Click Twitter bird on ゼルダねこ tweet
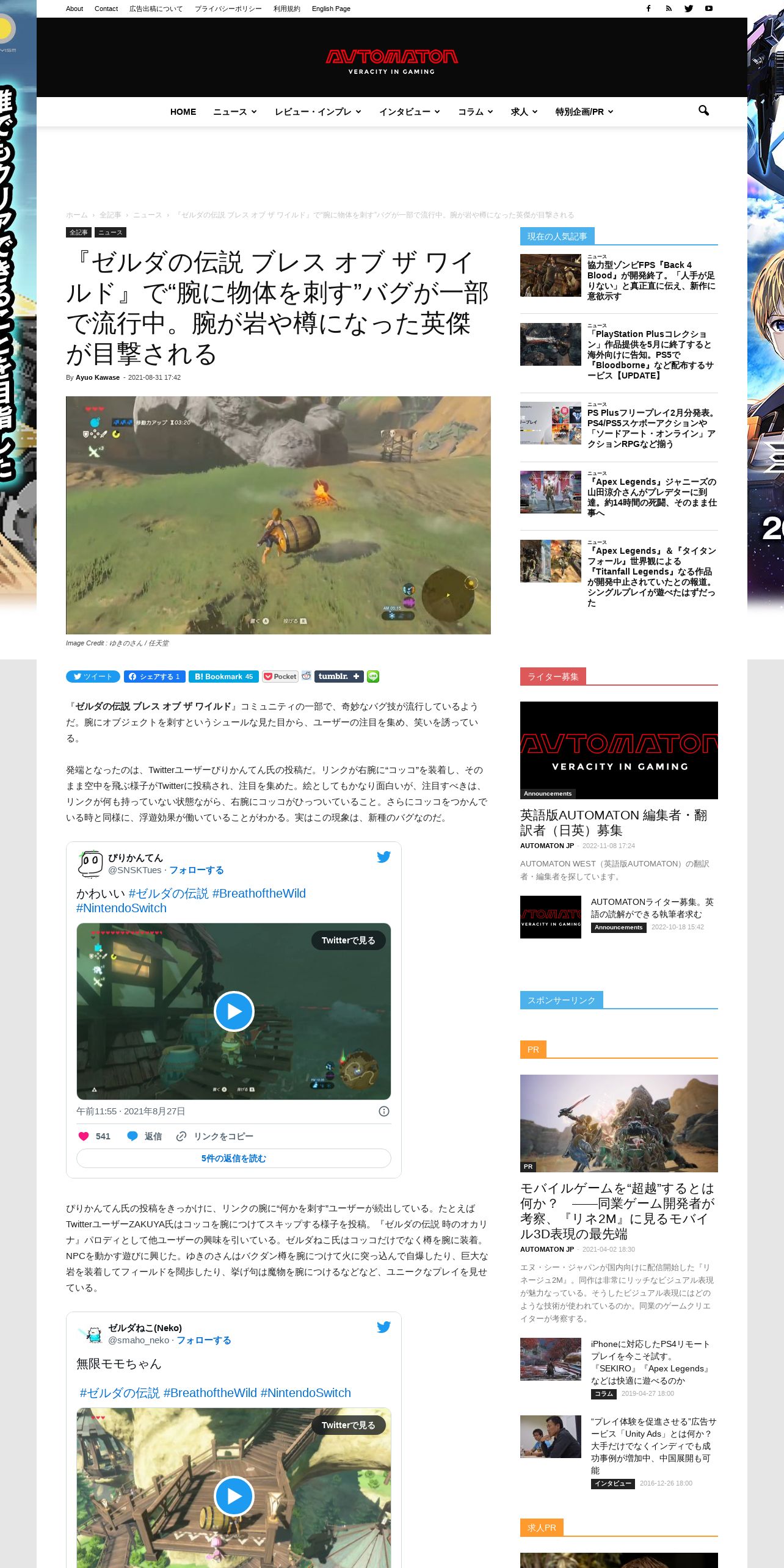Screen dimensions: 784x1568 tap(383, 1327)
